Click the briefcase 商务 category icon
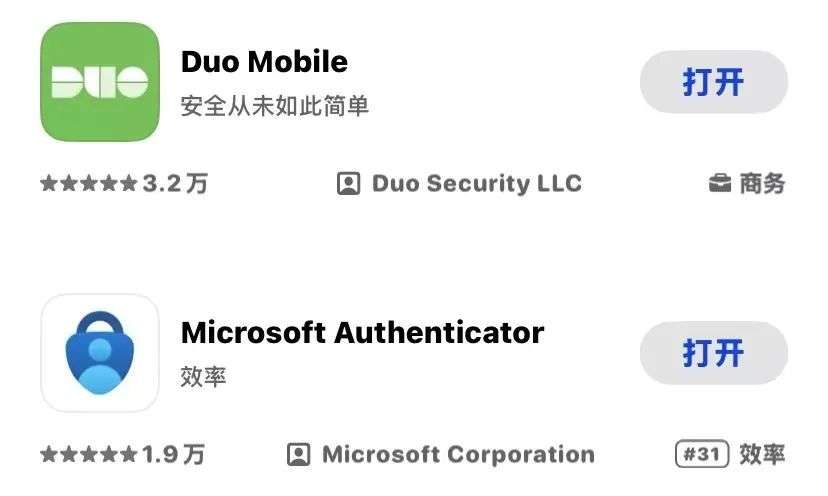Viewport: 828px width, 496px height. pyautogui.click(x=719, y=183)
